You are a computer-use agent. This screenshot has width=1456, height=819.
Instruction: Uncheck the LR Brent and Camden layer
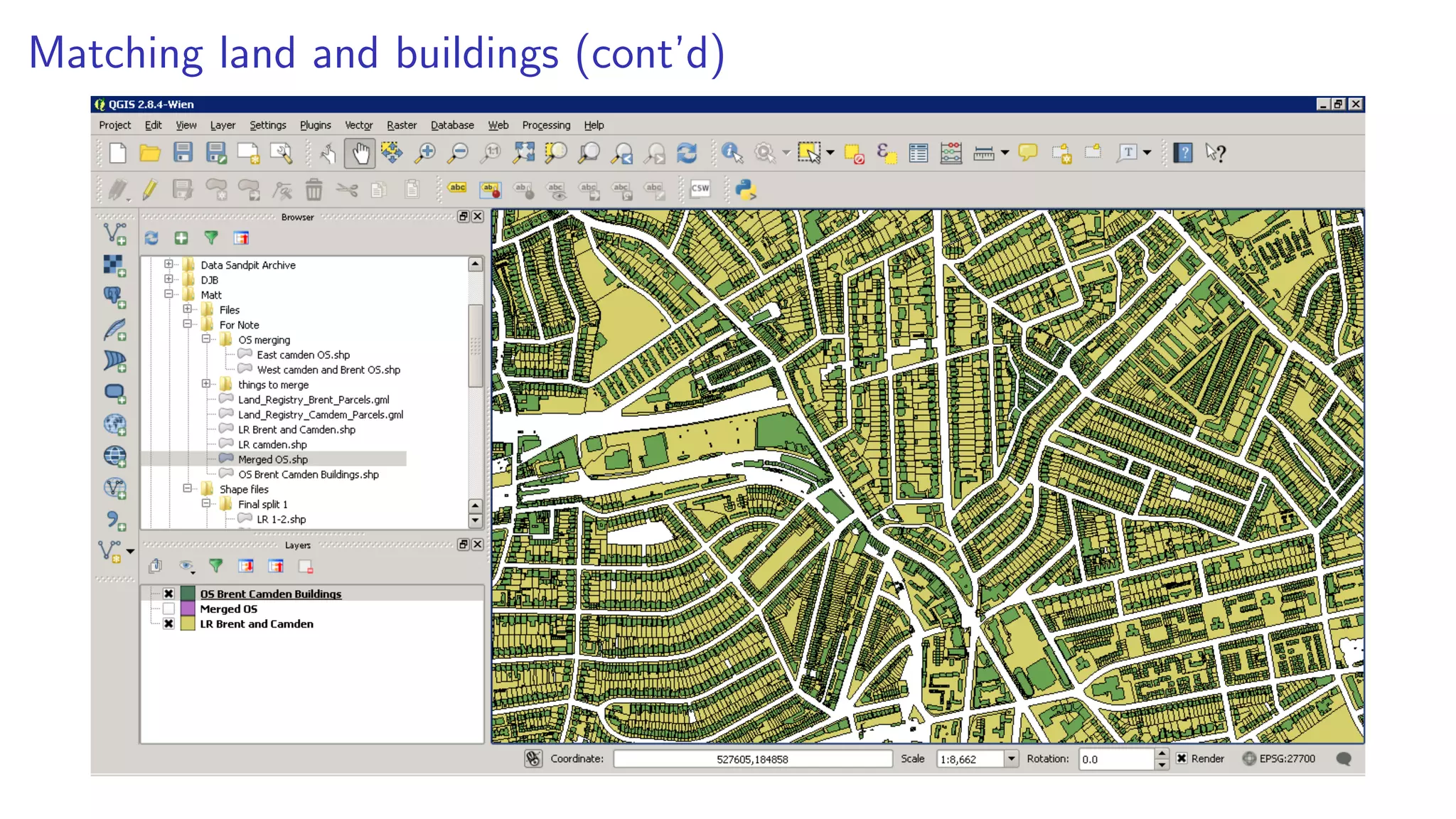168,623
